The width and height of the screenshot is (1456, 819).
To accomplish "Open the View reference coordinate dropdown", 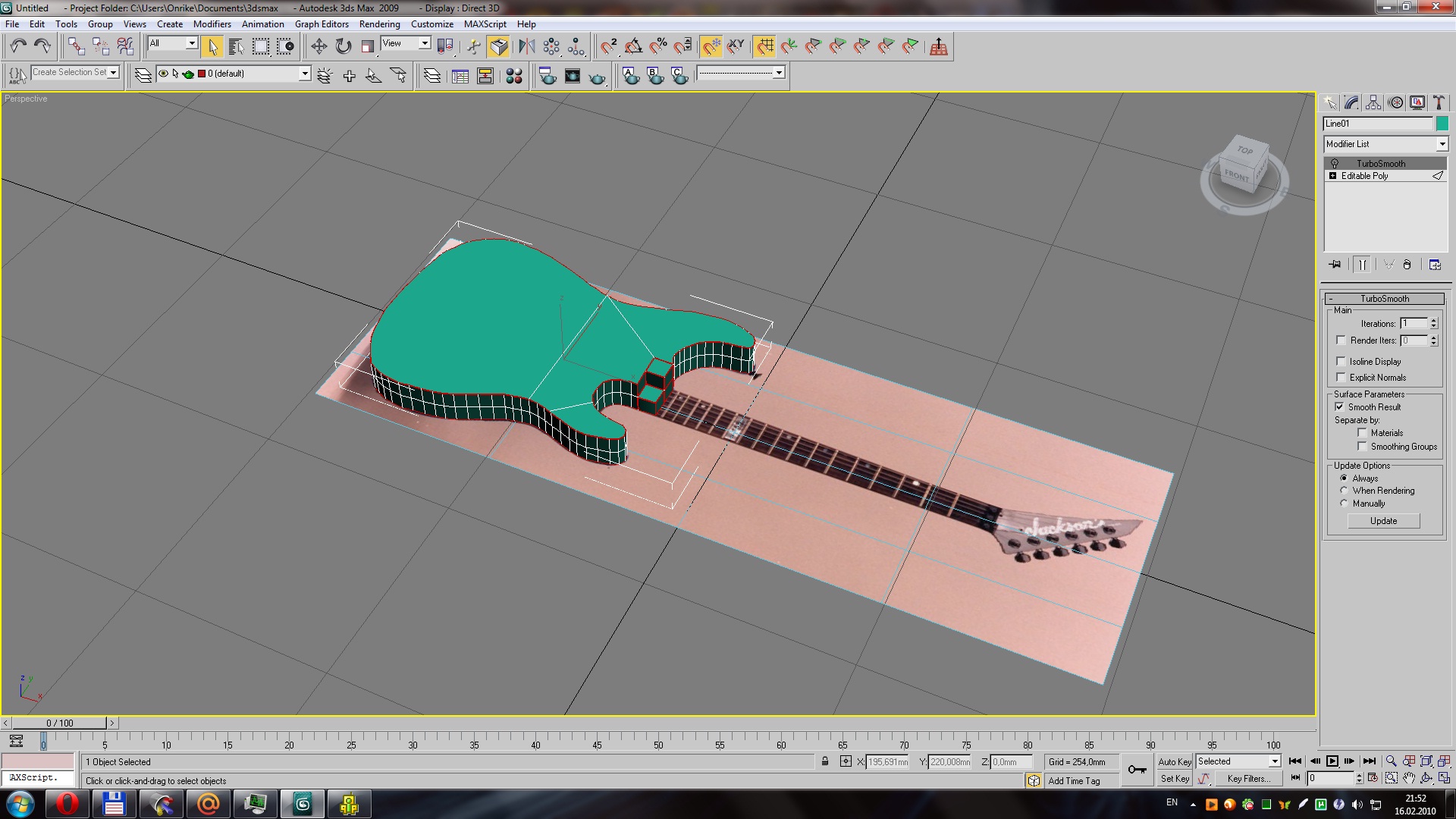I will point(425,43).
